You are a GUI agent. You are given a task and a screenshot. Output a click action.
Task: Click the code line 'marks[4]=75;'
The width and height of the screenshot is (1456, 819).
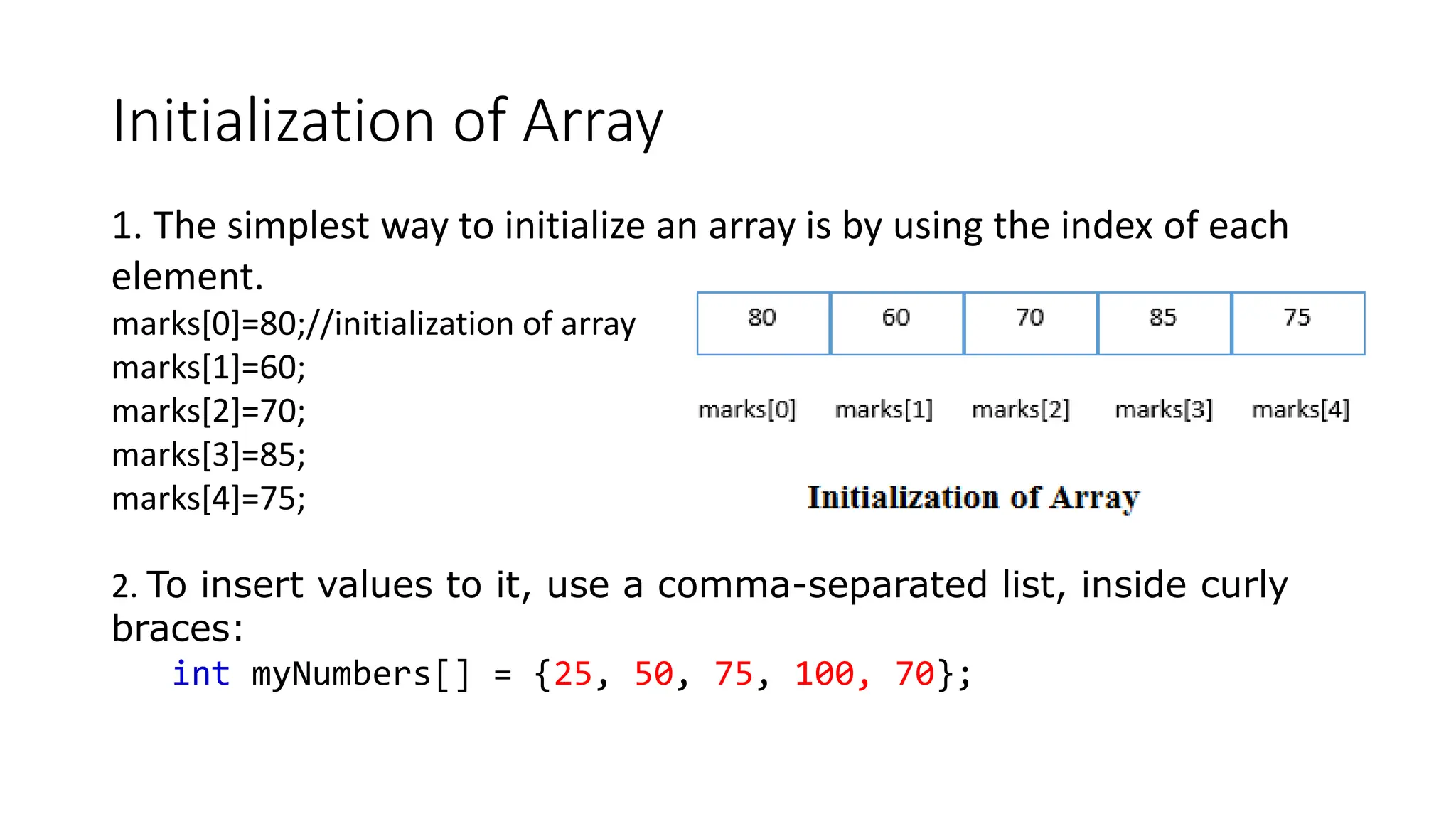(x=208, y=498)
